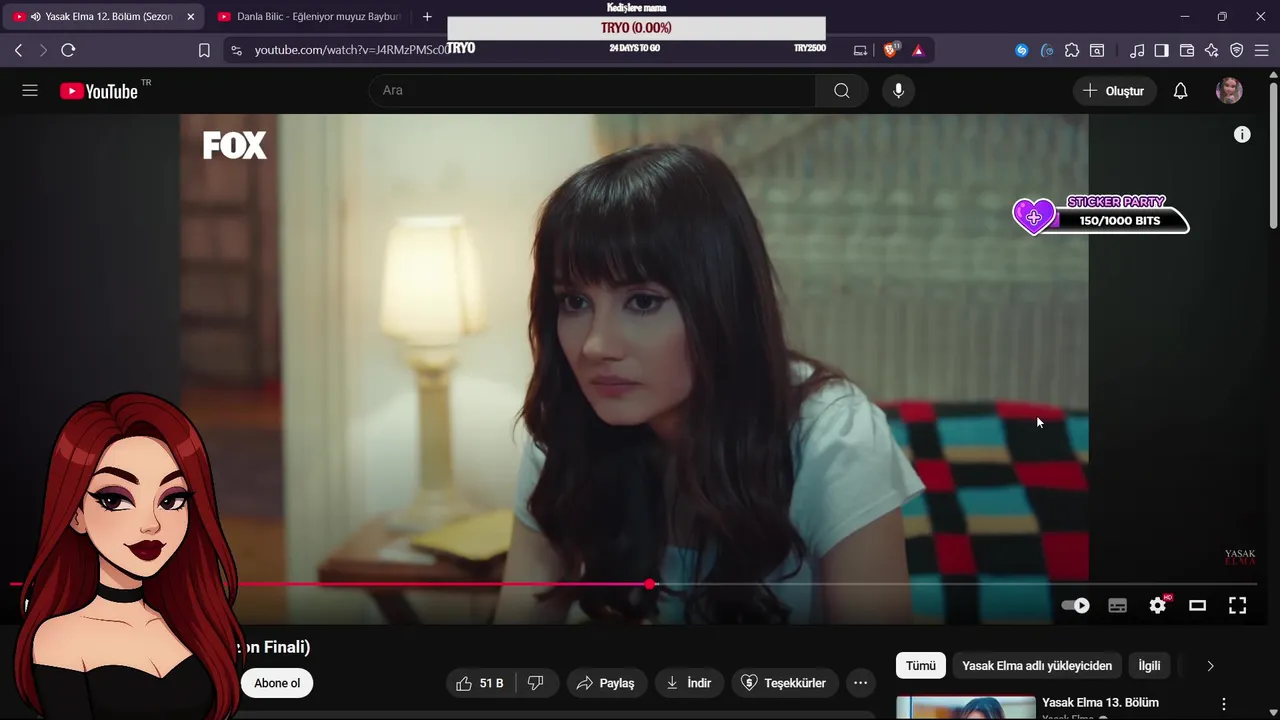This screenshot has height=720, width=1280.
Task: Toggle subtitles captions button
Action: (1118, 605)
